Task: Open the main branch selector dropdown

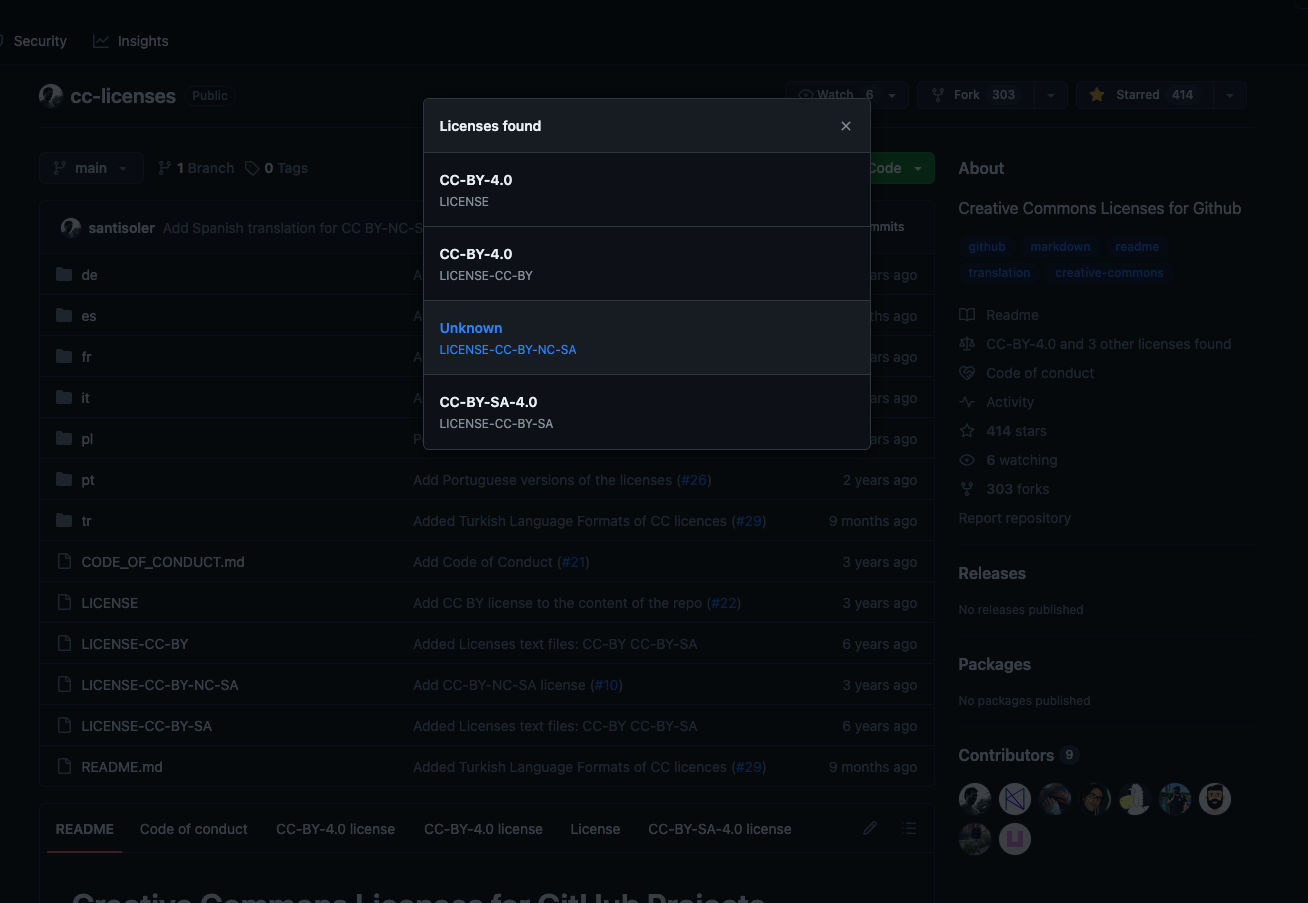Action: 91,168
